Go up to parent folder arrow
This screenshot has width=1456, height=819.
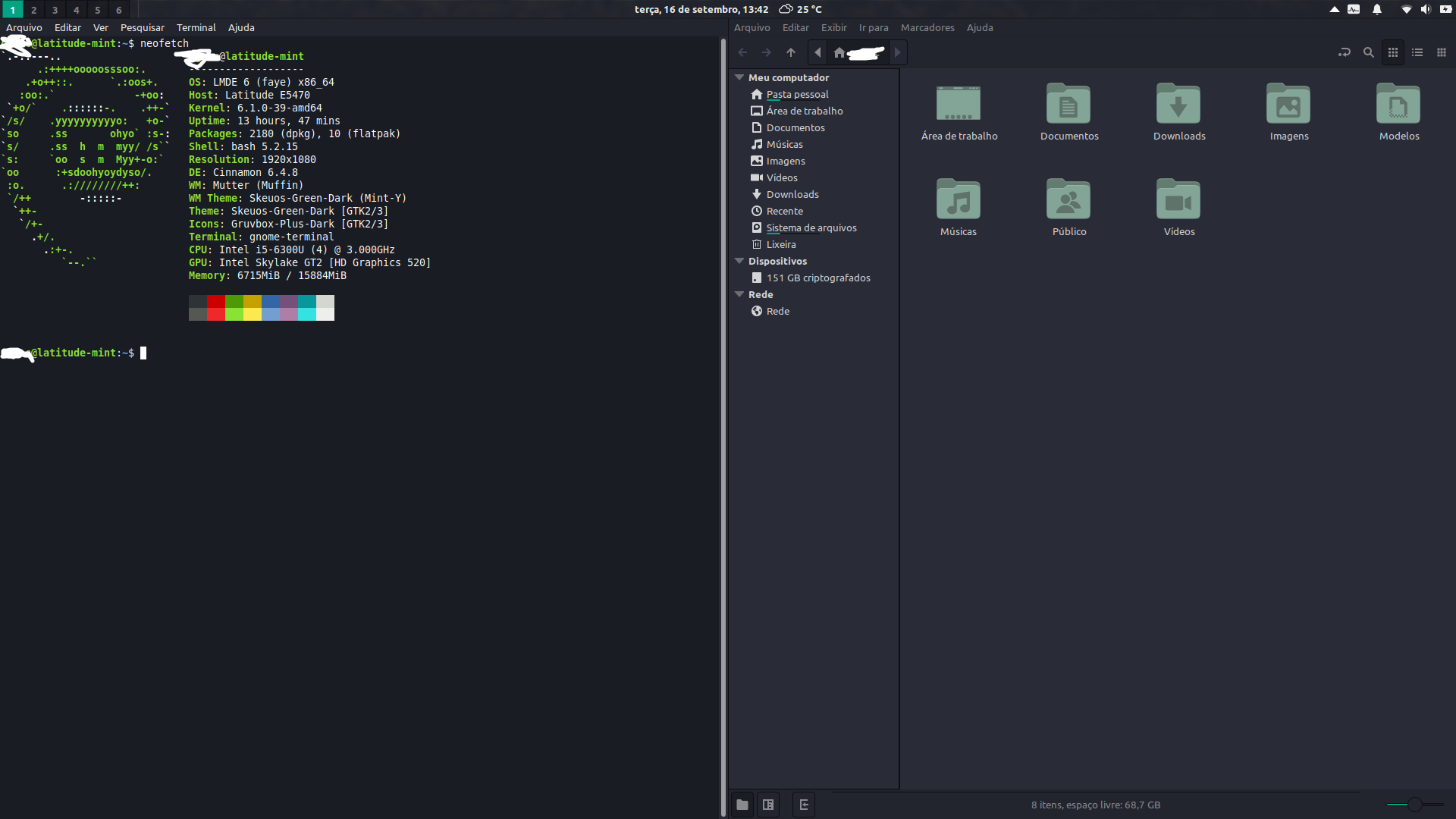[791, 52]
